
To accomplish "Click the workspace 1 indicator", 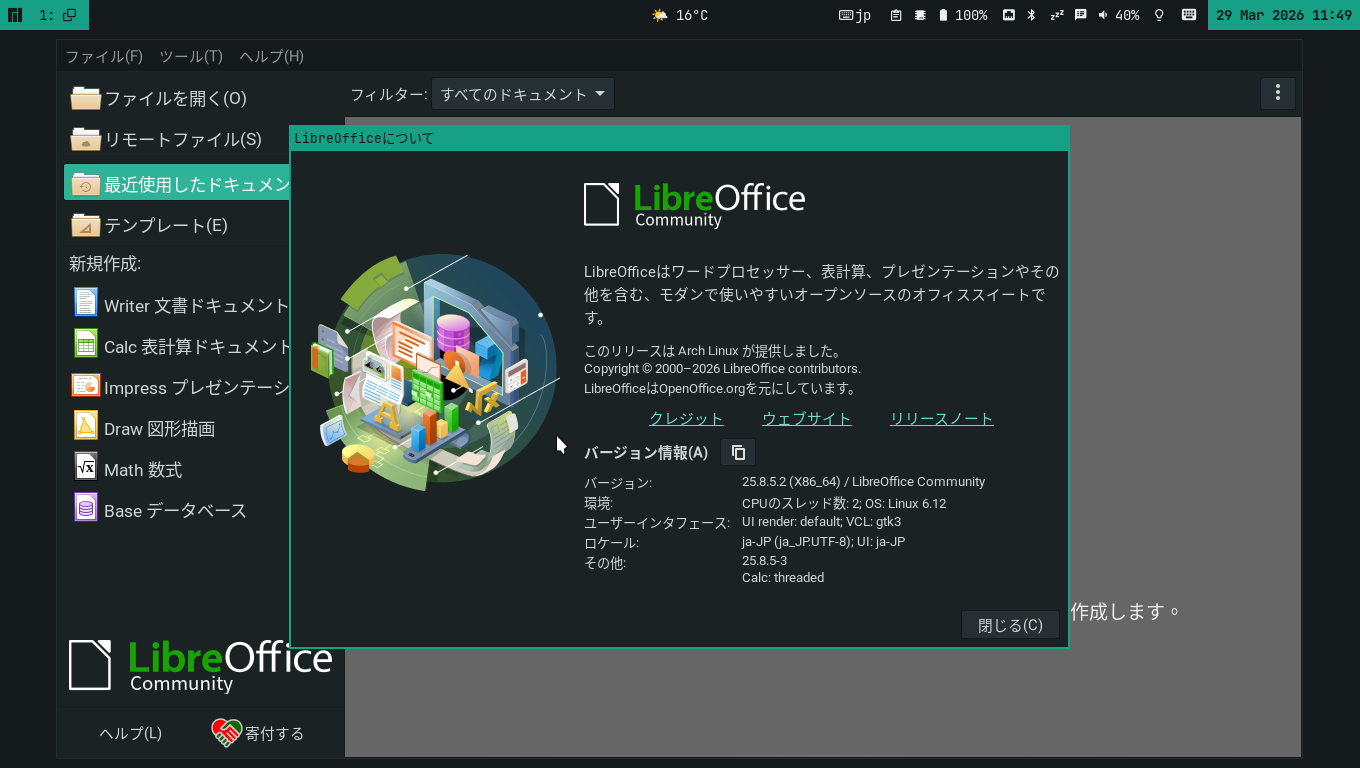I will click(57, 15).
